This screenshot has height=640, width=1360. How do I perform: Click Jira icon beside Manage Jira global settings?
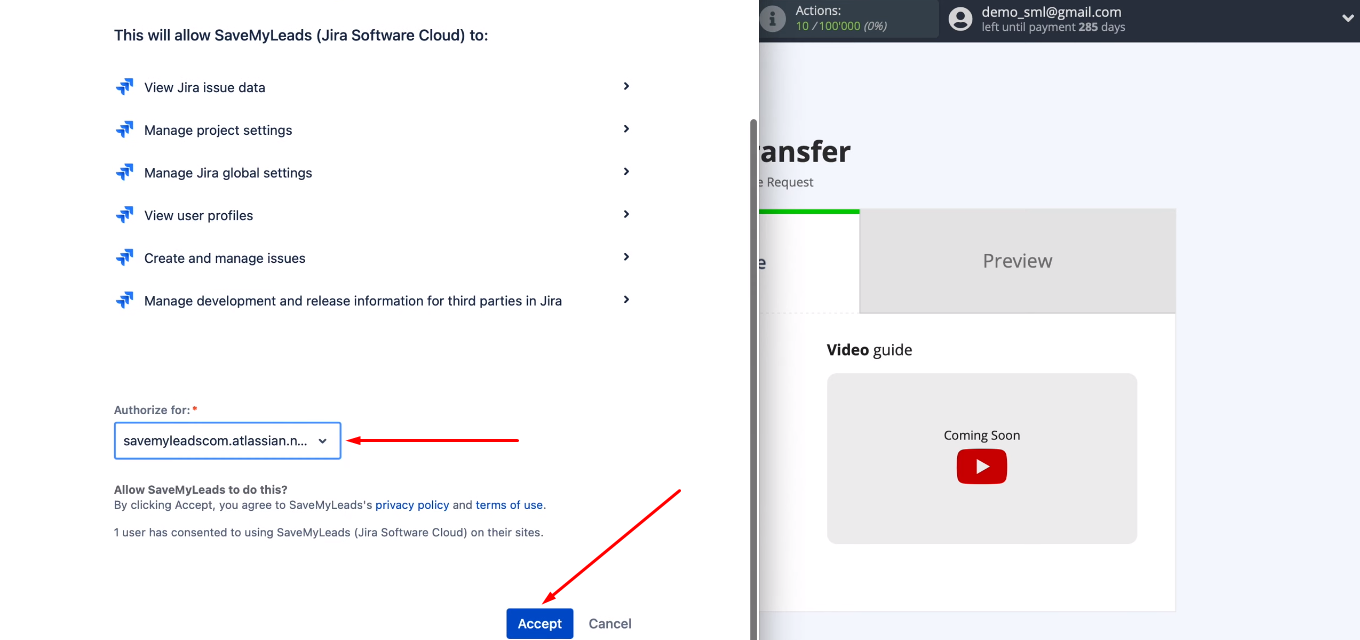click(125, 172)
